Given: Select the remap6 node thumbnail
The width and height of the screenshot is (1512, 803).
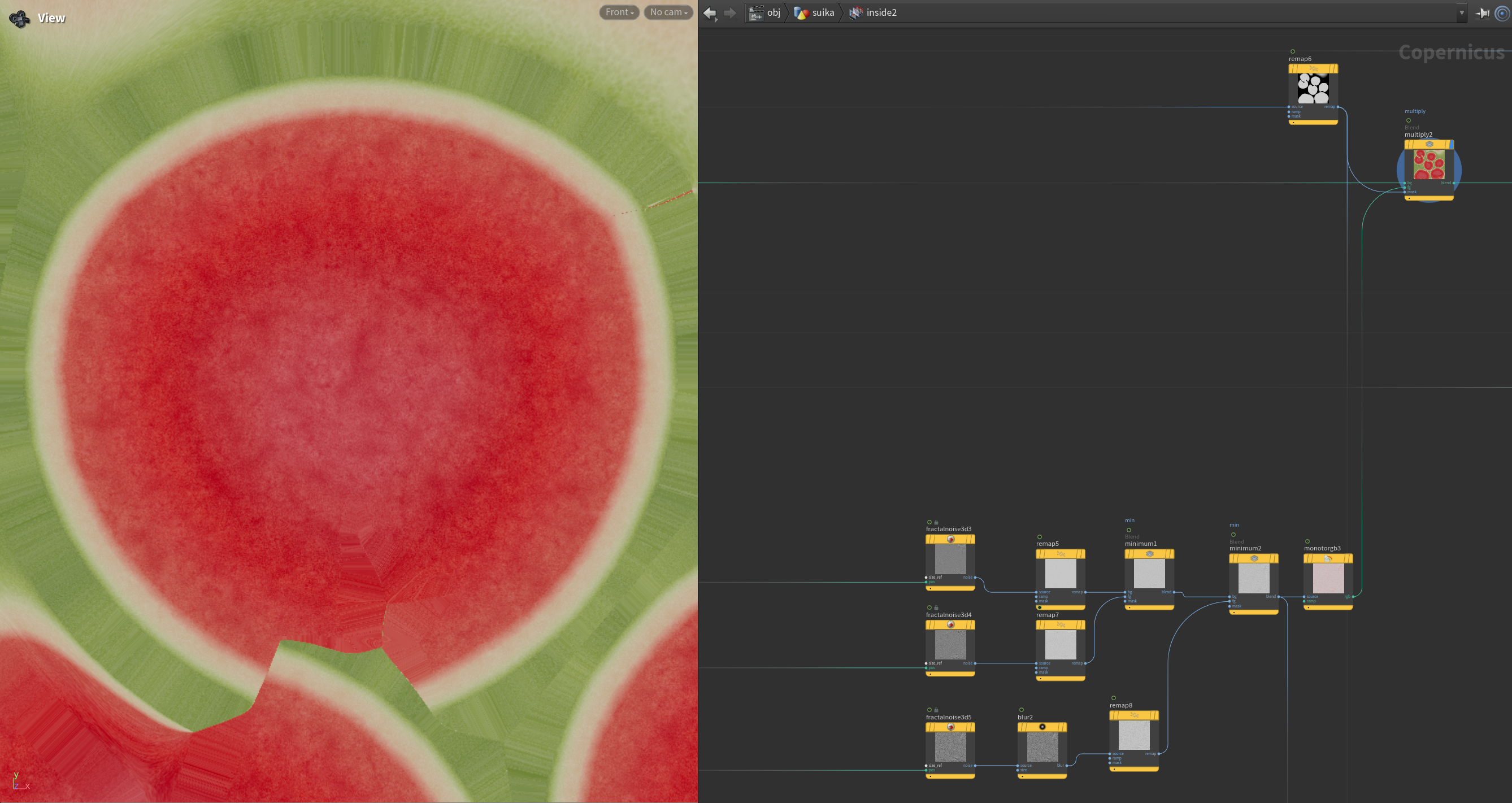Looking at the screenshot, I should pos(1313,88).
